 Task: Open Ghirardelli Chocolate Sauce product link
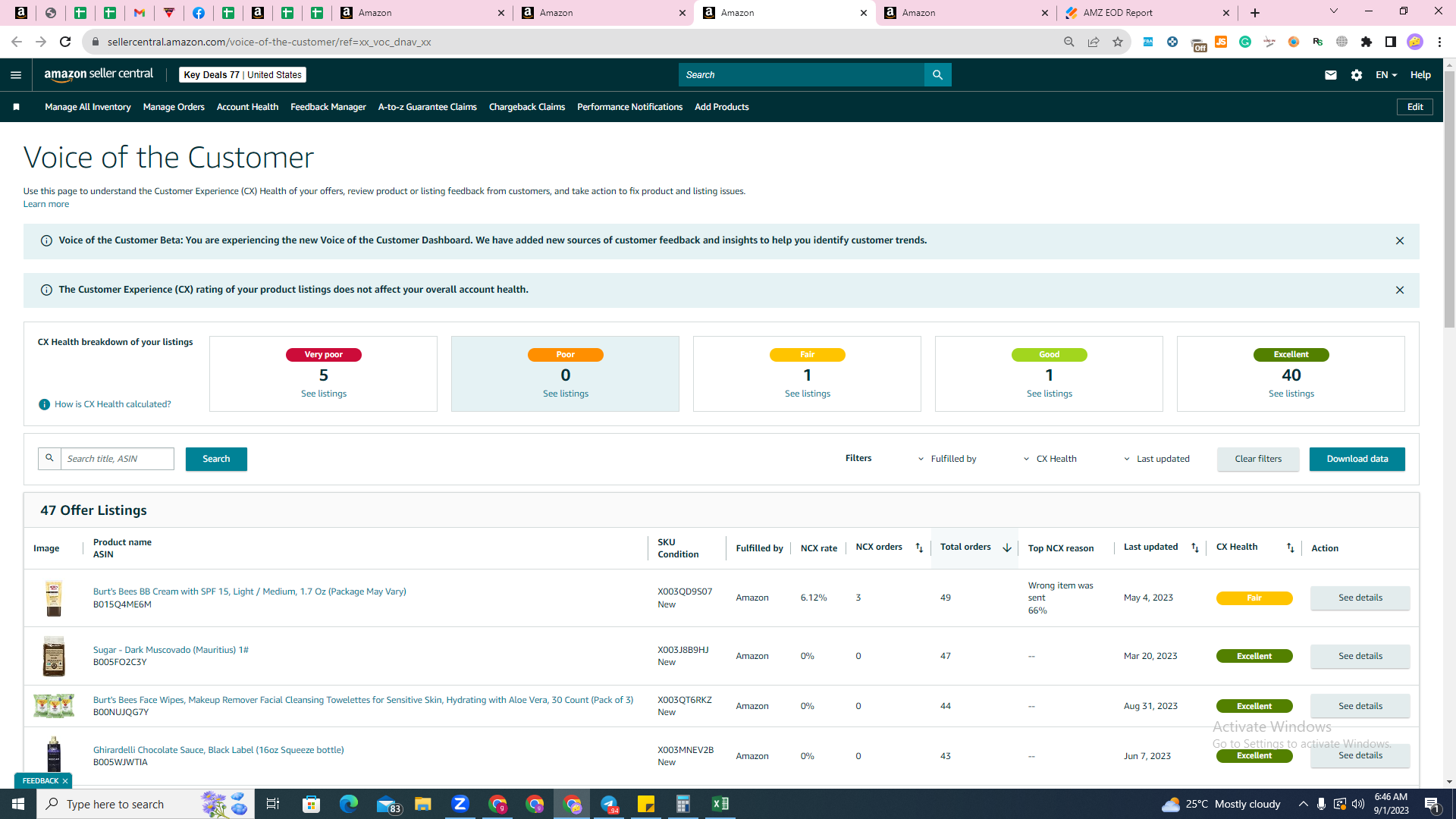(x=218, y=750)
